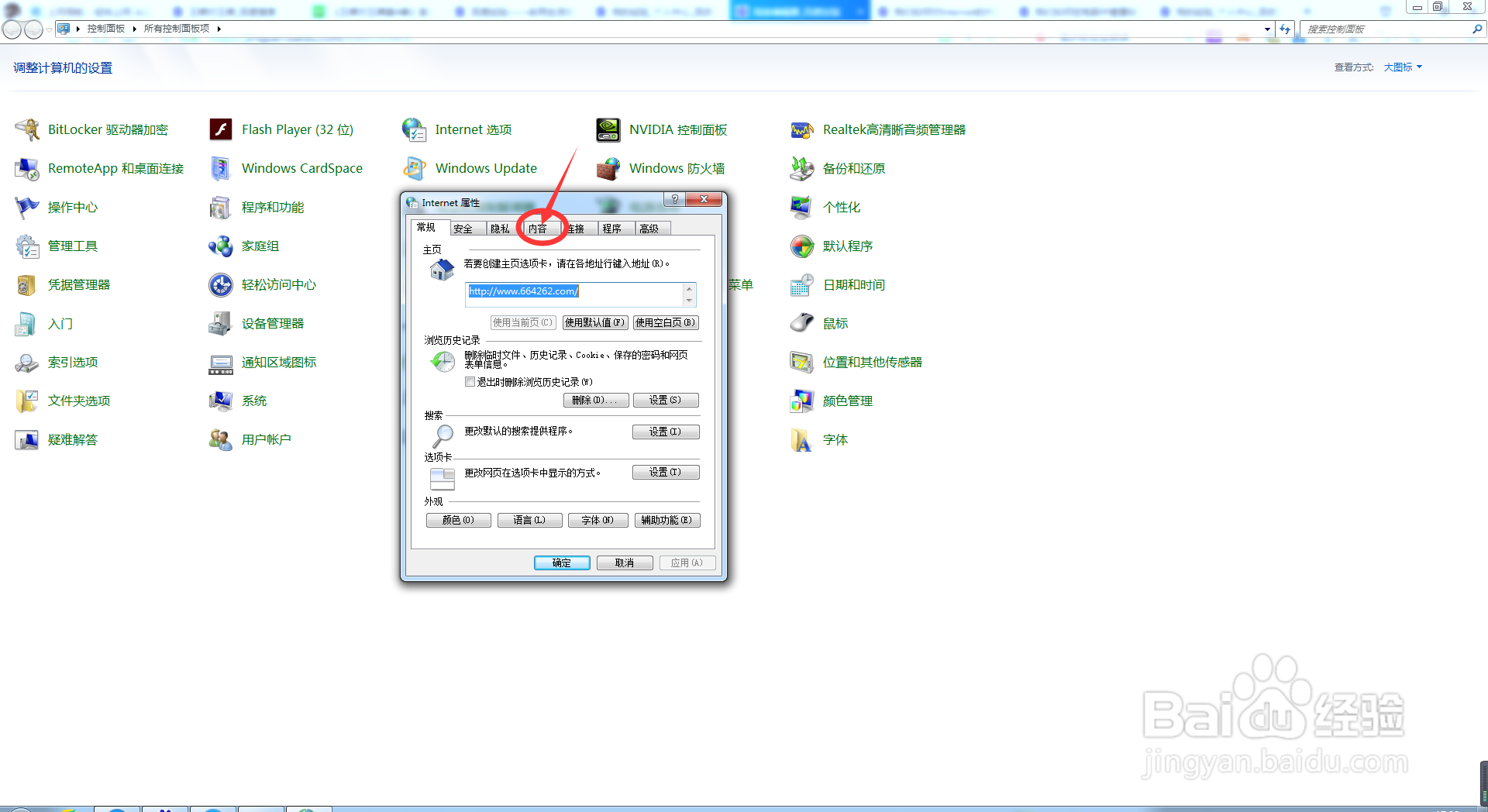Click homepage field scroll down arrow
The height and width of the screenshot is (812, 1488).
point(689,301)
